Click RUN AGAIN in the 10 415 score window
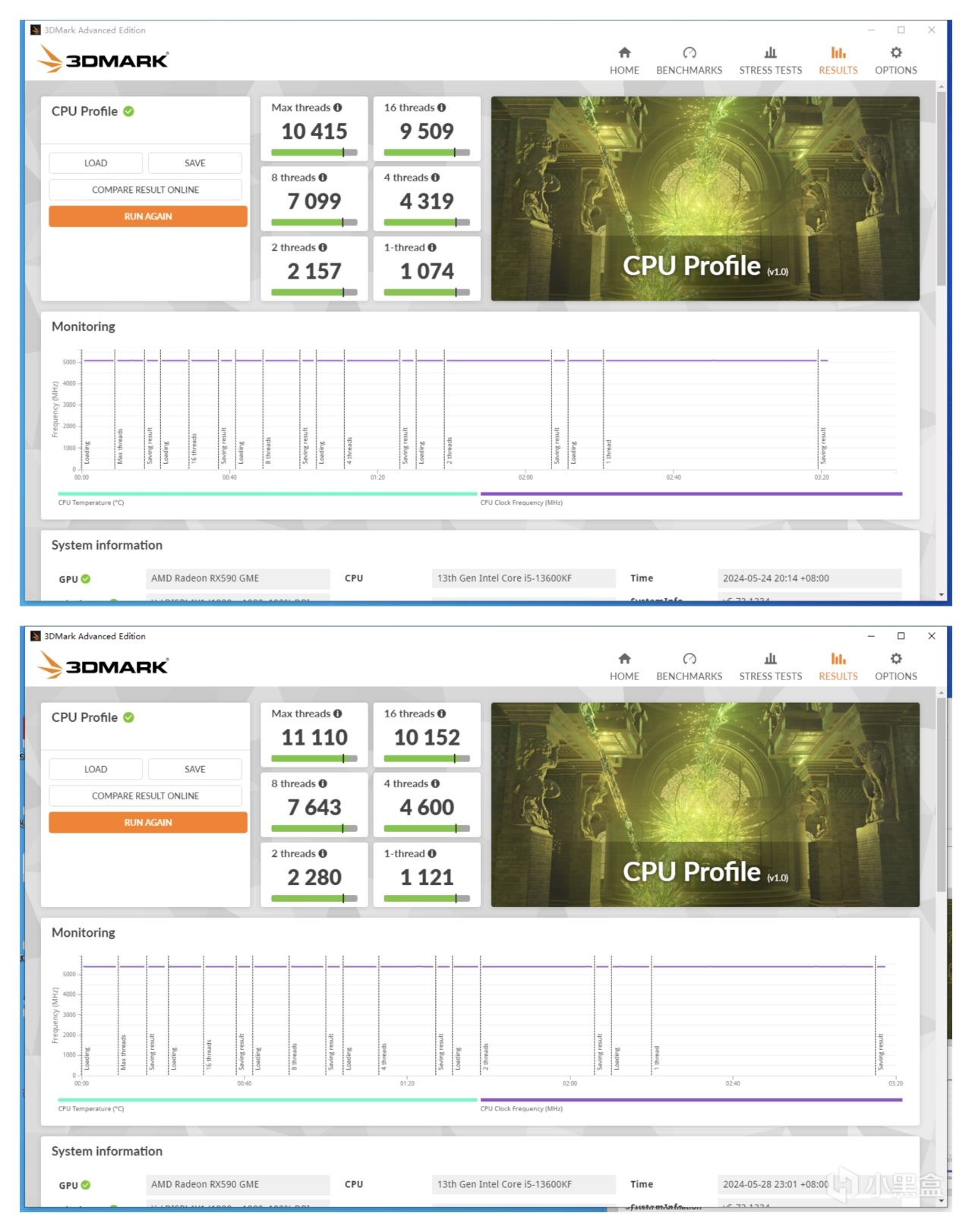The height and width of the screenshot is (1232, 972). (148, 216)
